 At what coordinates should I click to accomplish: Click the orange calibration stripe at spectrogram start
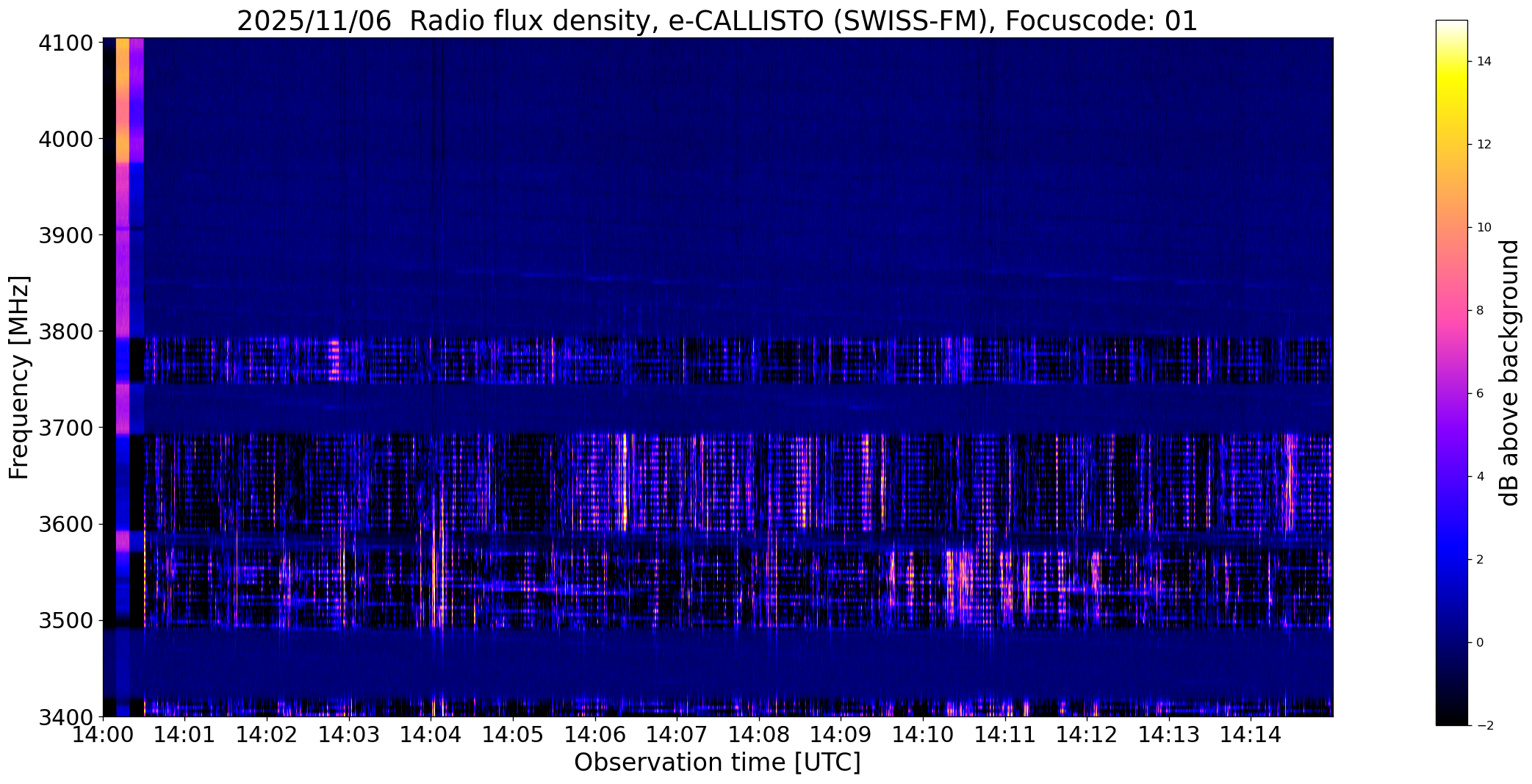click(x=122, y=100)
